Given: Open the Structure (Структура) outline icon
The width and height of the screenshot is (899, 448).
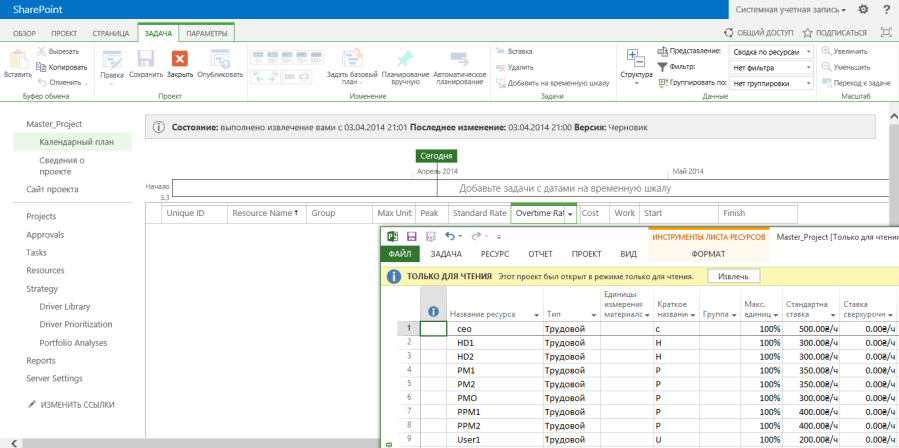Looking at the screenshot, I should coord(636,59).
